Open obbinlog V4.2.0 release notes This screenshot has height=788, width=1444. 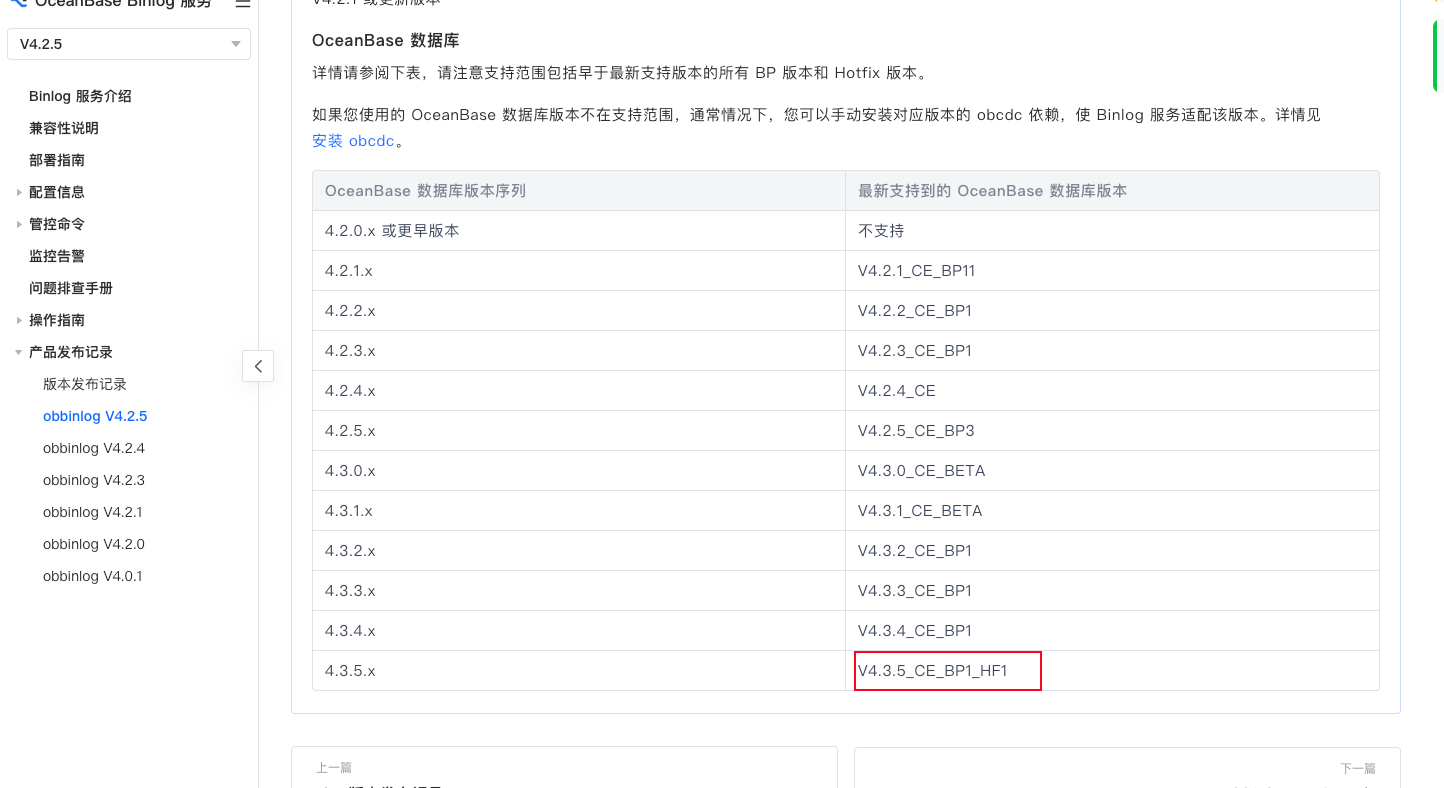(x=94, y=544)
